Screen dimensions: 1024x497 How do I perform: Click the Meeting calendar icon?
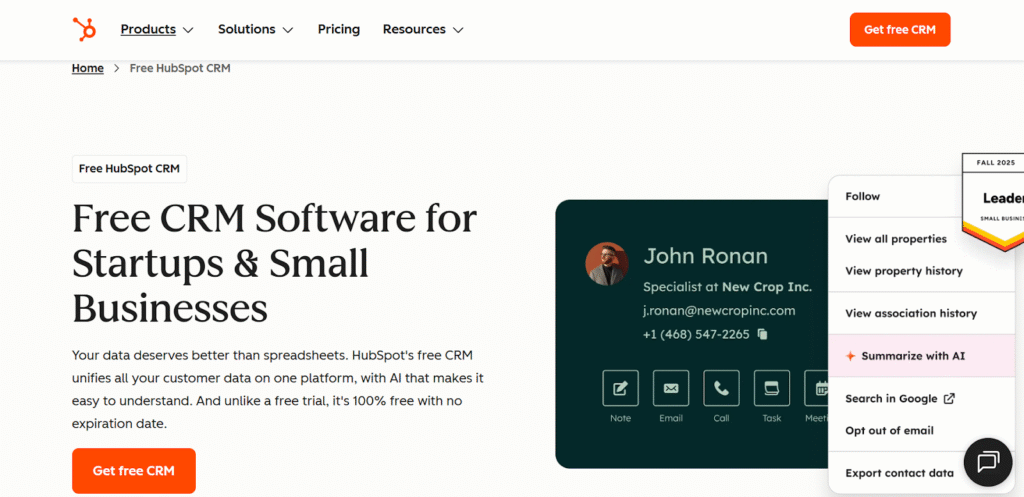(820, 388)
